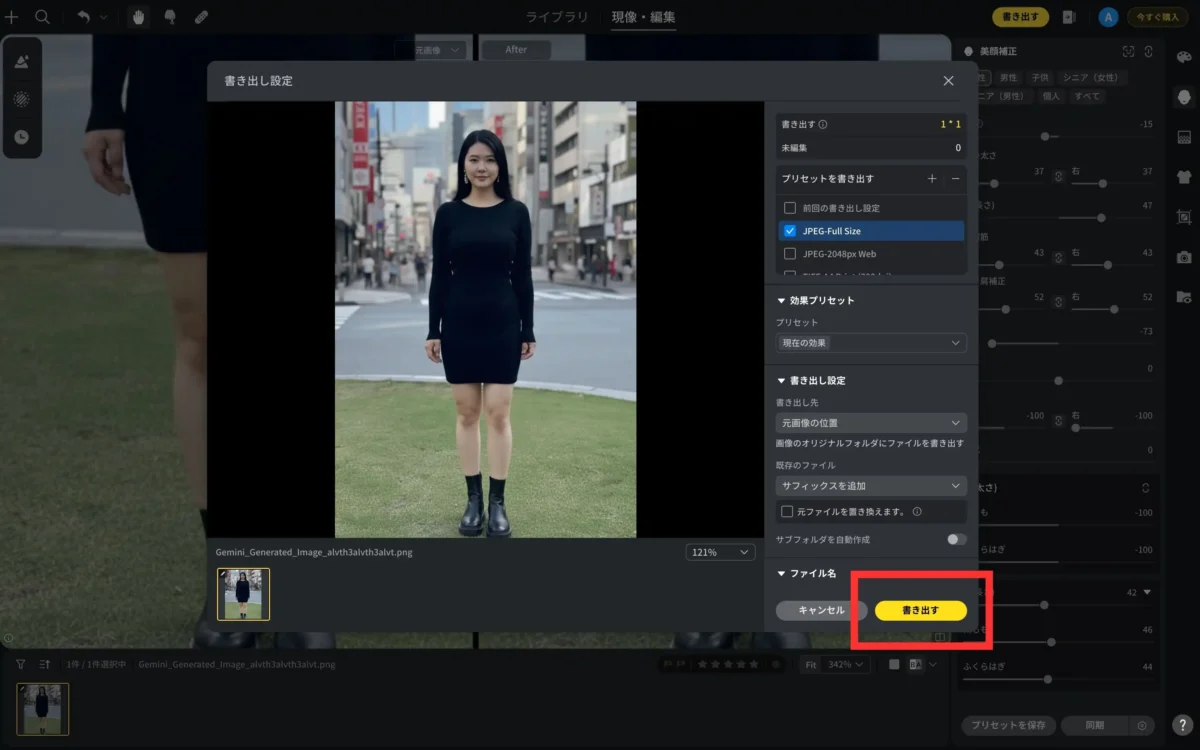Click the plus icon to add export preset
1200x750 pixels.
932,178
